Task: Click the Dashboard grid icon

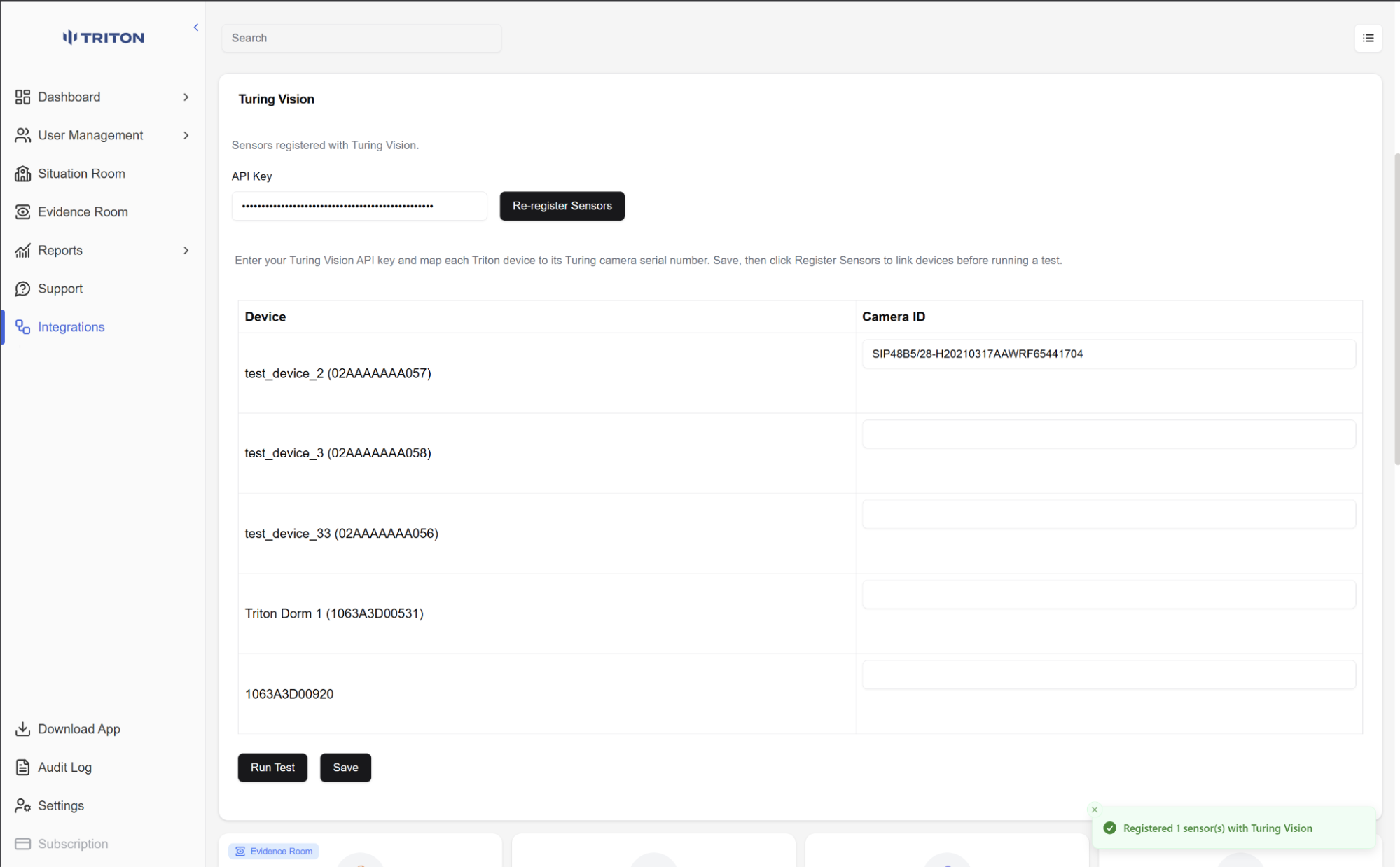Action: 22,97
